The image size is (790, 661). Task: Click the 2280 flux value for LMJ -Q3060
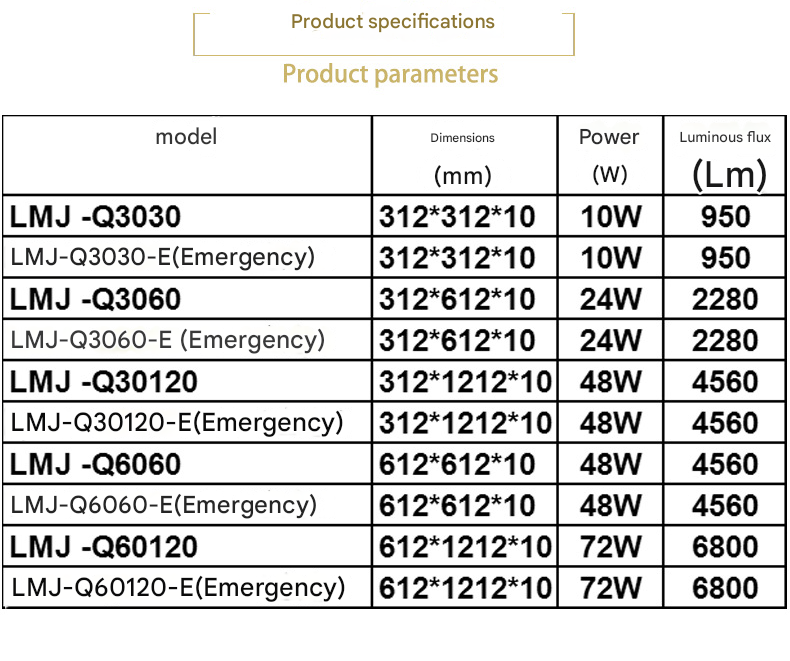pos(725,299)
